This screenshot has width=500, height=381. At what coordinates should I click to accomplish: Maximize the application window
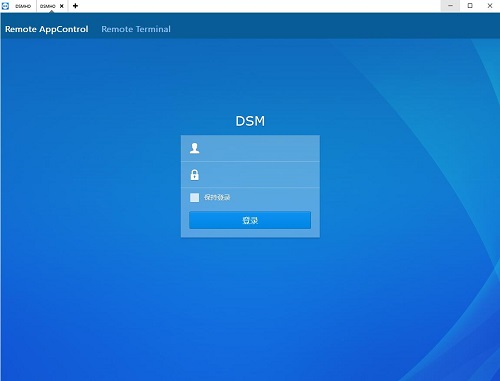pos(470,6)
